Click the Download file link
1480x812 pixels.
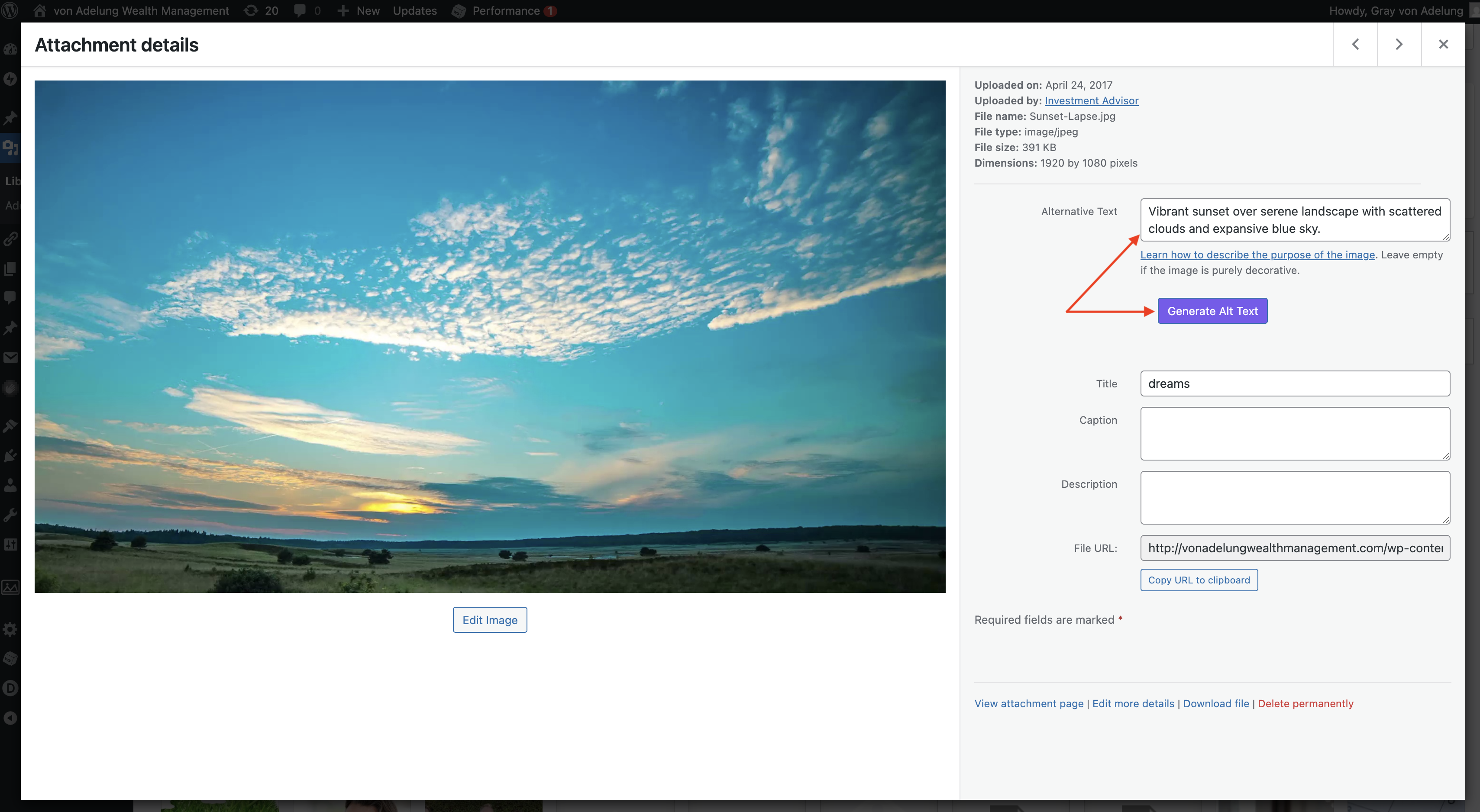pos(1216,703)
